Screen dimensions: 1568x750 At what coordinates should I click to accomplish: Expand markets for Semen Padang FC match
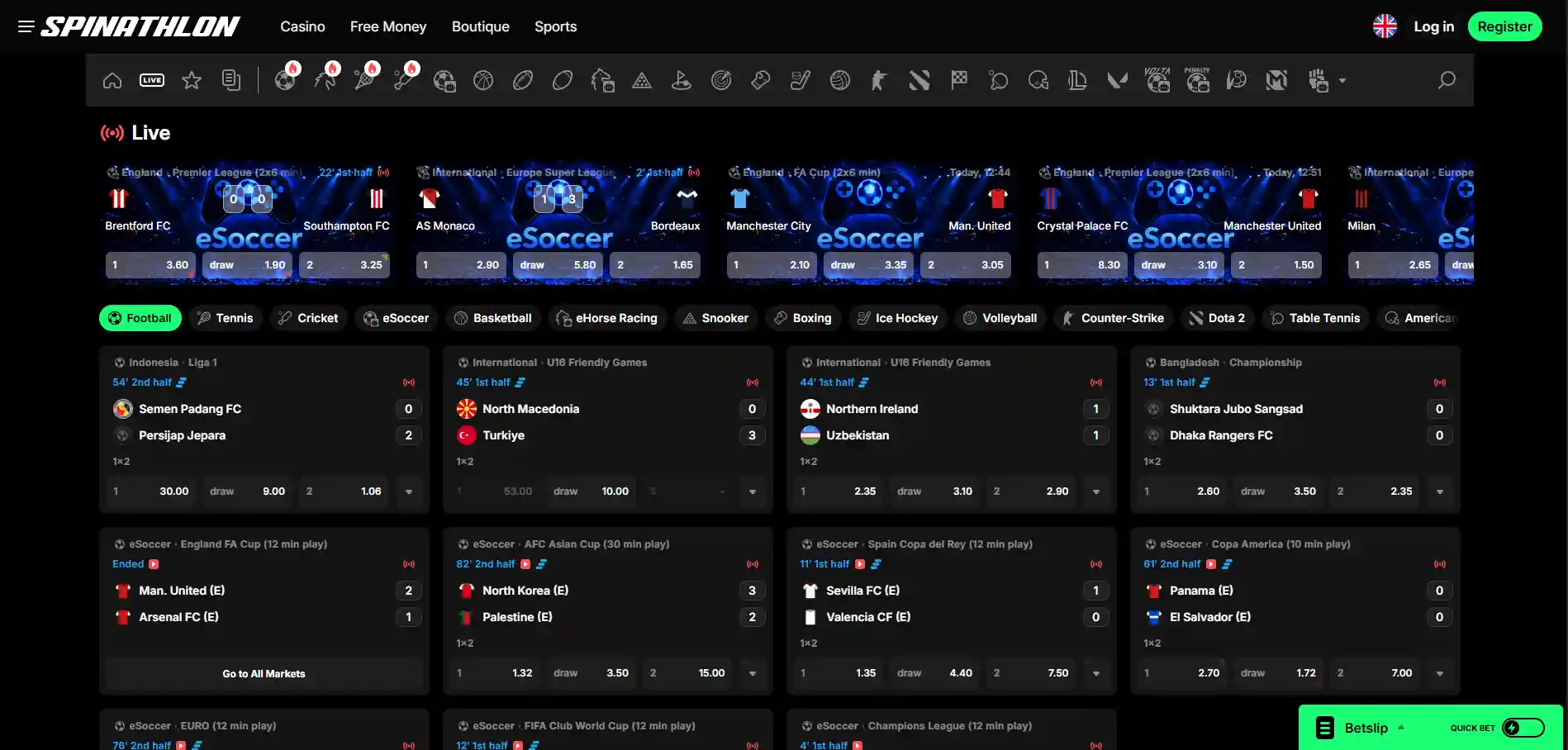[409, 491]
